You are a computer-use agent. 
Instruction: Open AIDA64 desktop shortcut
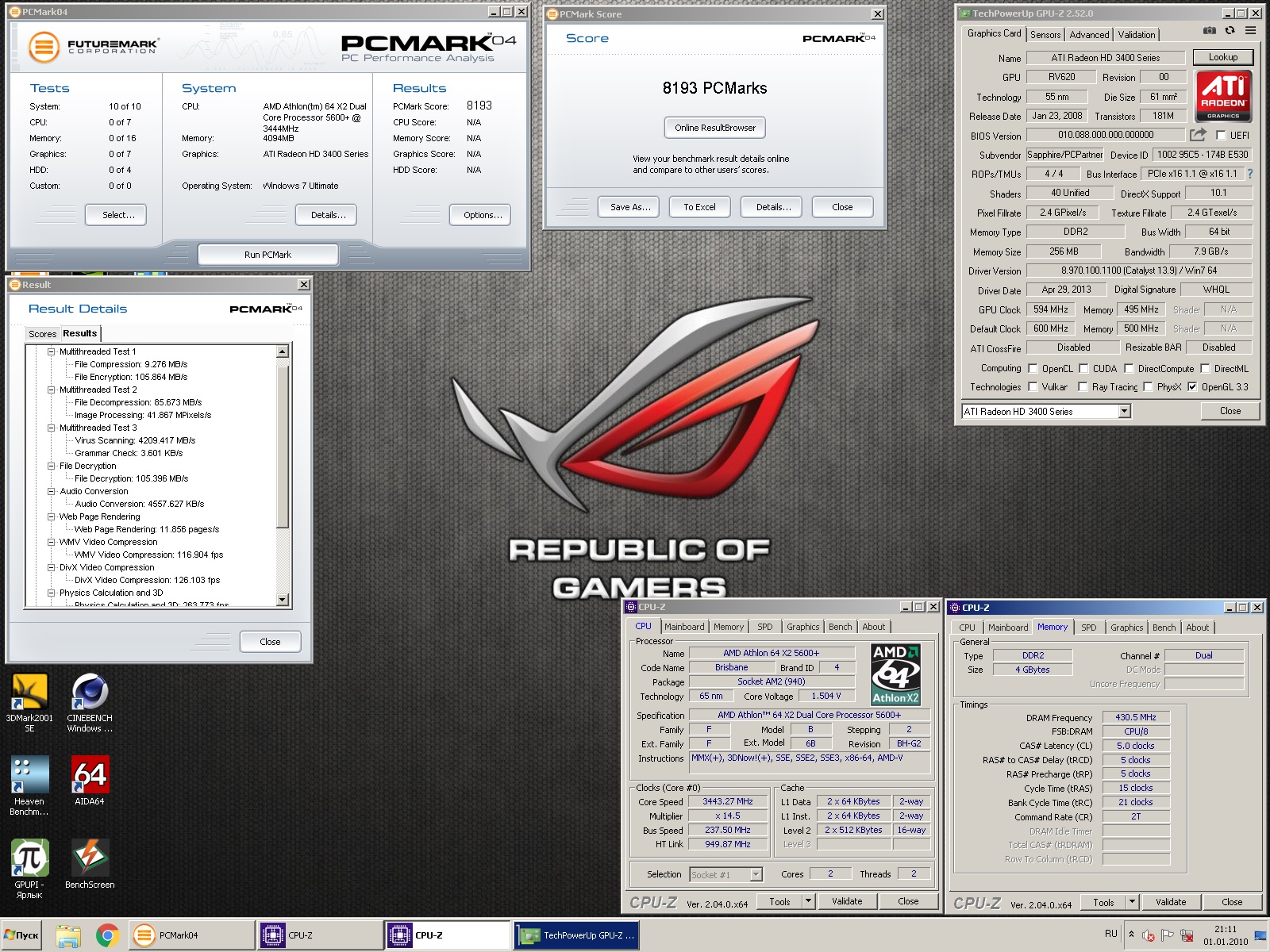coord(90,781)
